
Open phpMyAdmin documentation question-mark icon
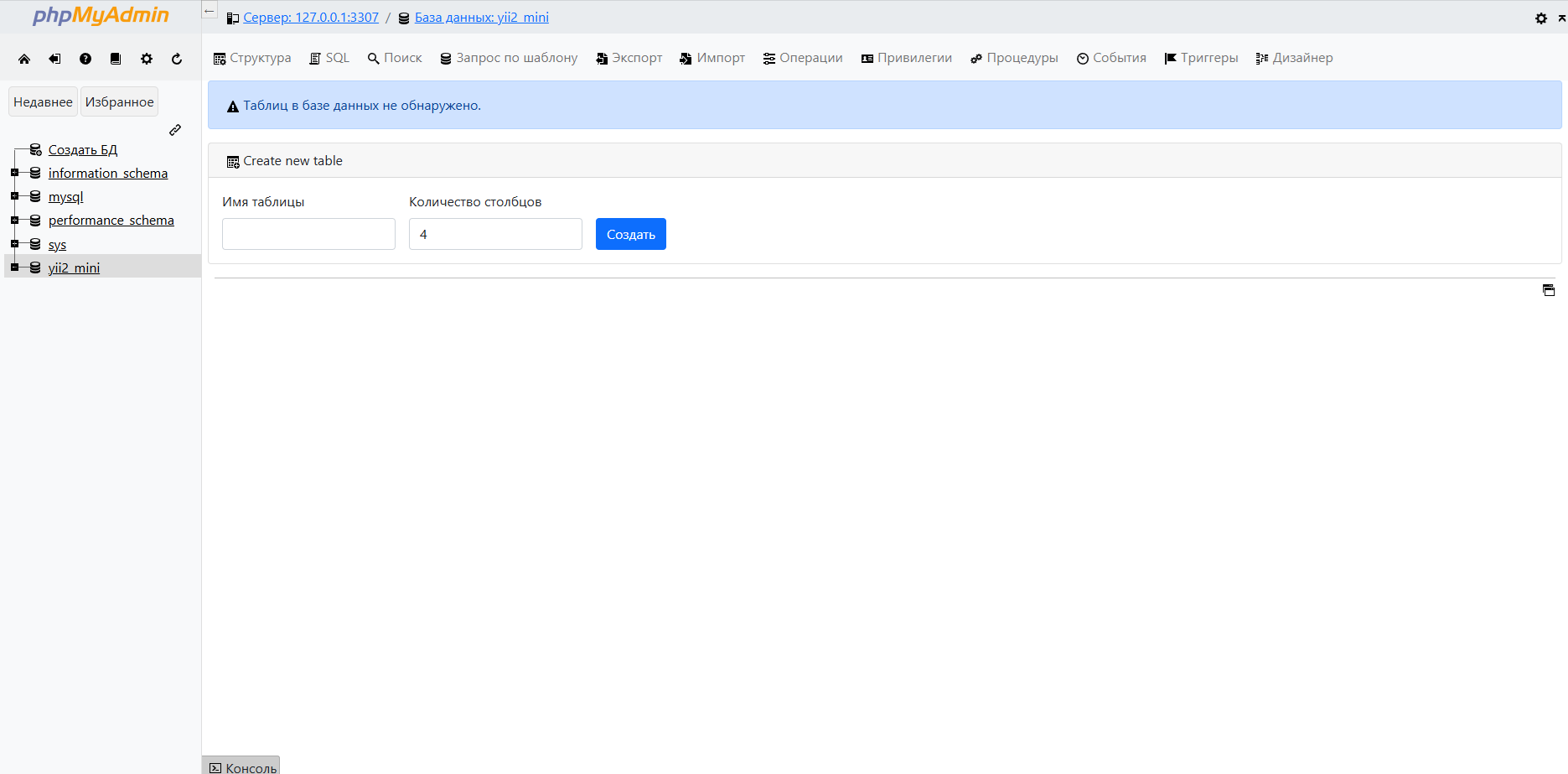[x=85, y=59]
